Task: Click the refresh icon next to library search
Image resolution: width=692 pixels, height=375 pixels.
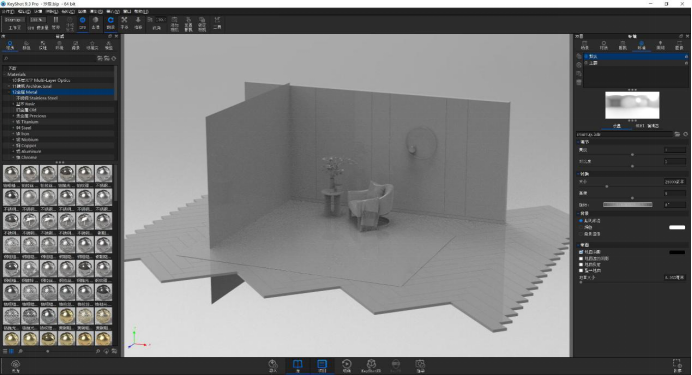Action: (114, 58)
